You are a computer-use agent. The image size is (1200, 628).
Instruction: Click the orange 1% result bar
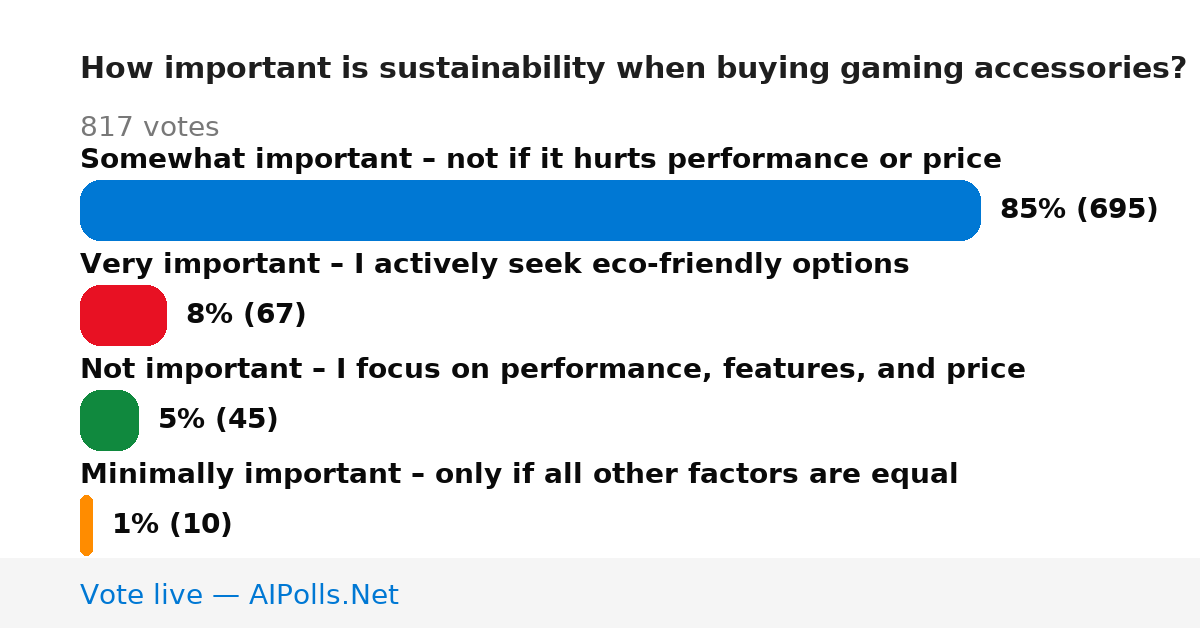86,525
